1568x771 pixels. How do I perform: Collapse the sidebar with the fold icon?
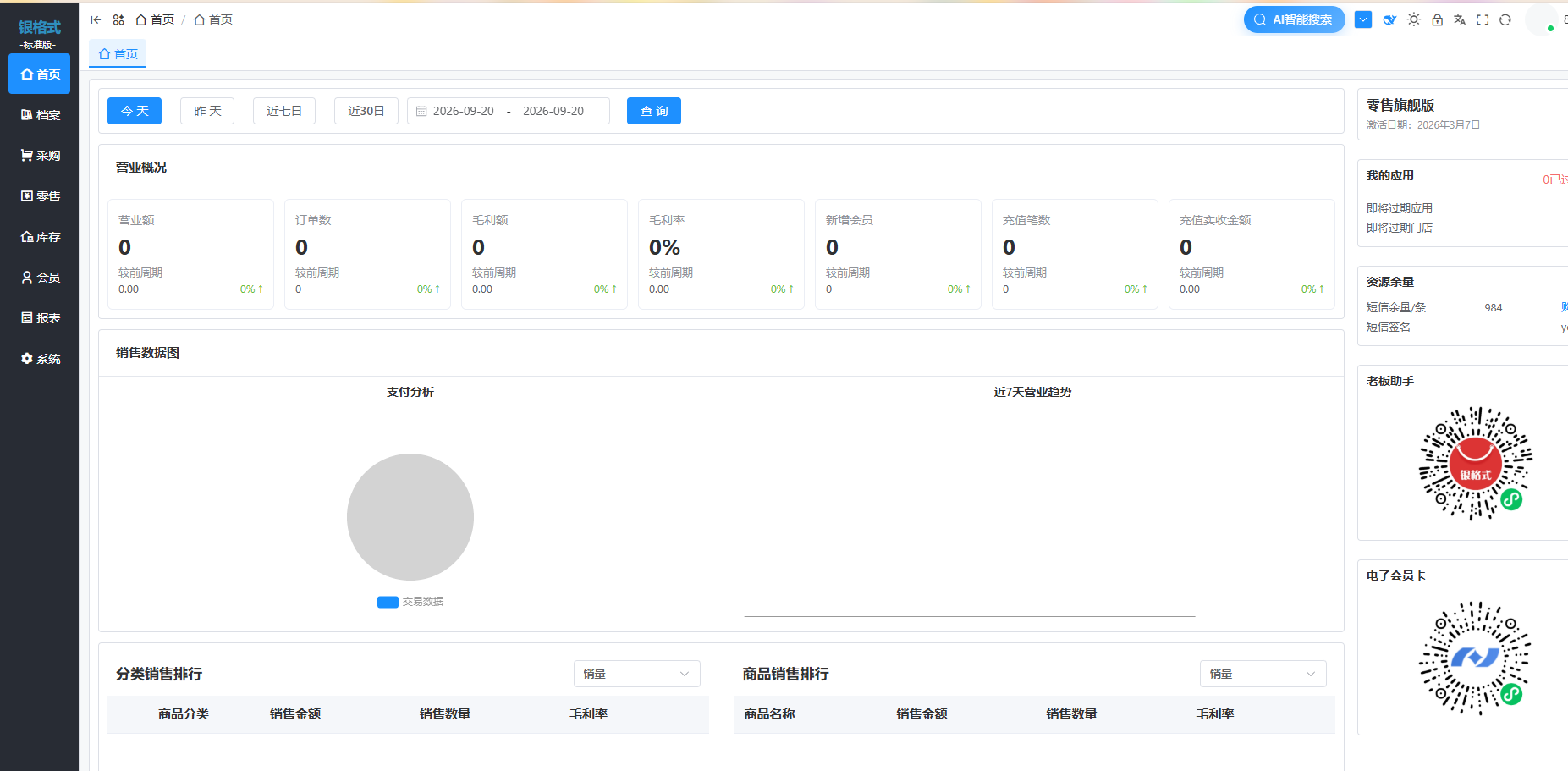96,19
